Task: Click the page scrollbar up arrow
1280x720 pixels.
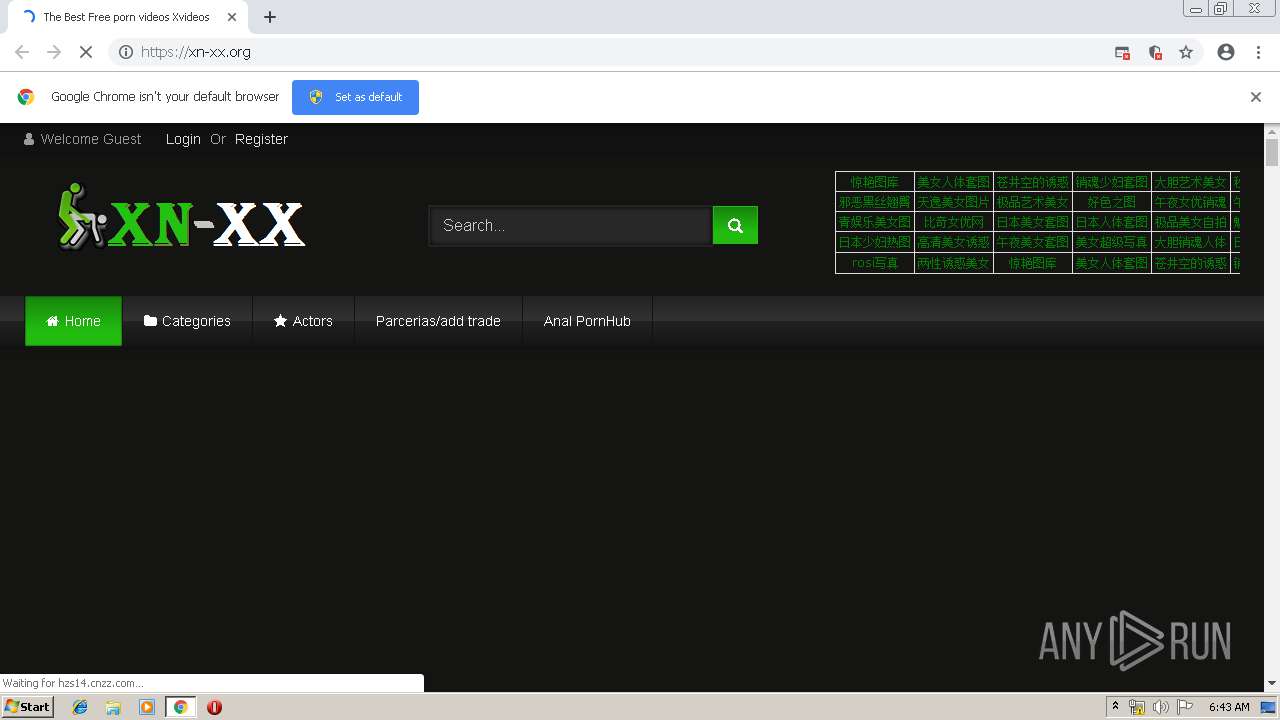Action: 1272,131
